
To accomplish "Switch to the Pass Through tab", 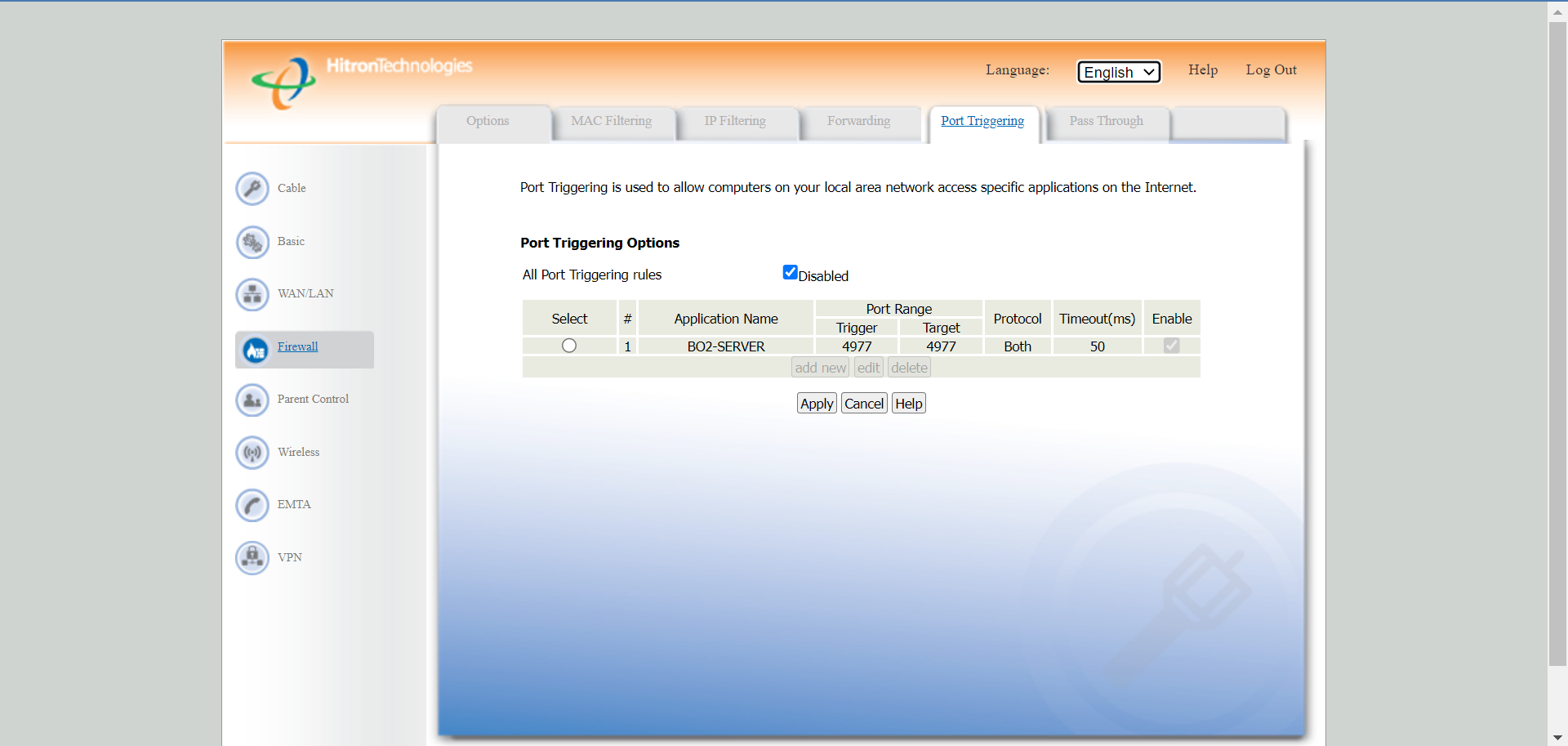I will pyautogui.click(x=1107, y=121).
